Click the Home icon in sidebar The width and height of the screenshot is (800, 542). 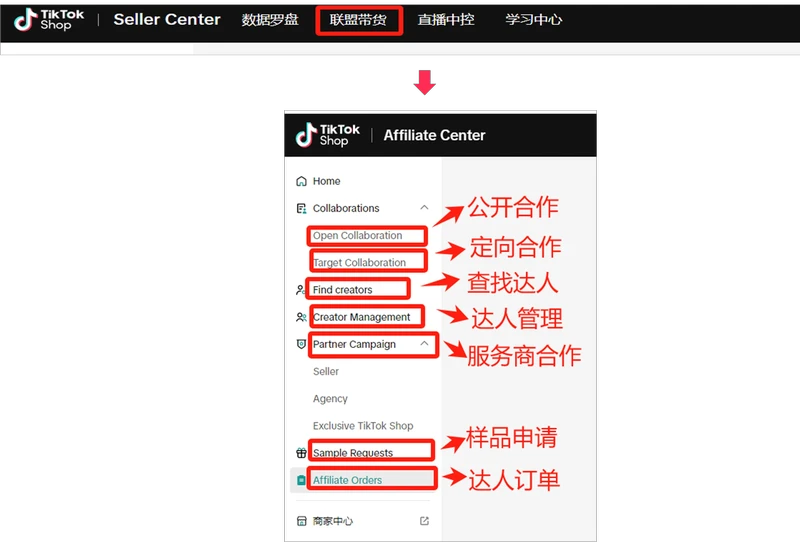(302, 182)
